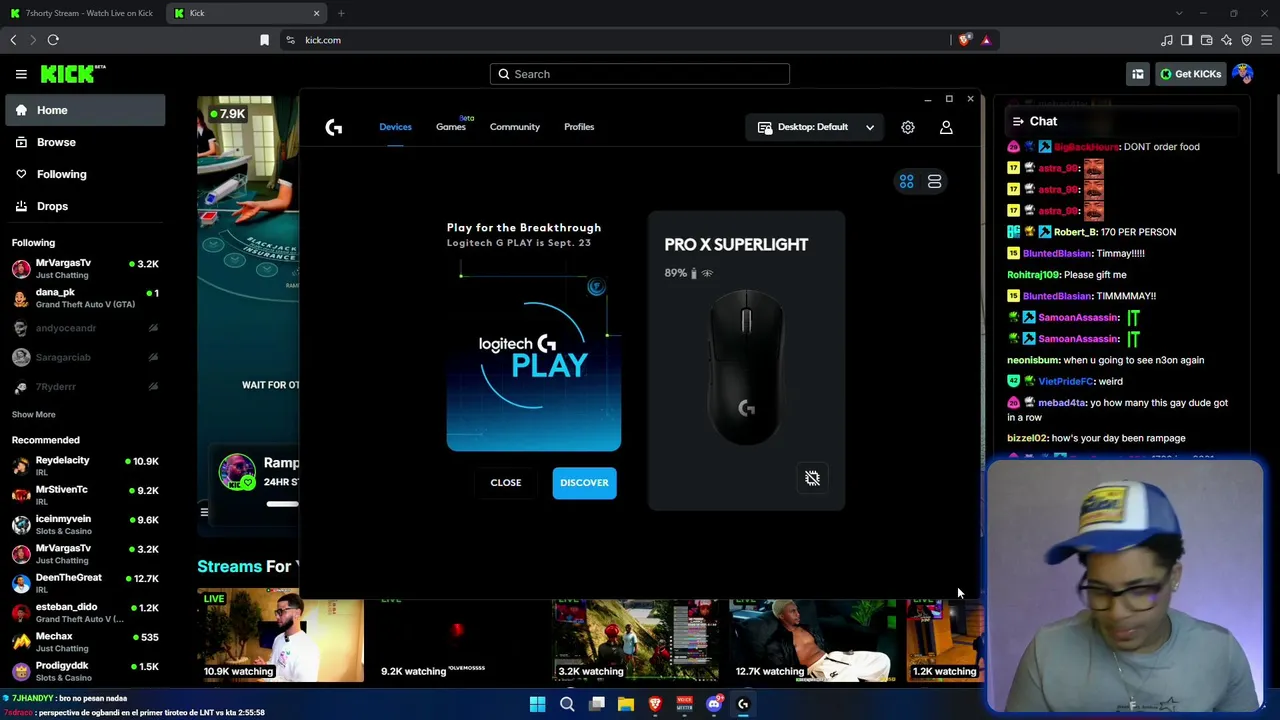Open iceinmyvein recommended channel

point(85,525)
